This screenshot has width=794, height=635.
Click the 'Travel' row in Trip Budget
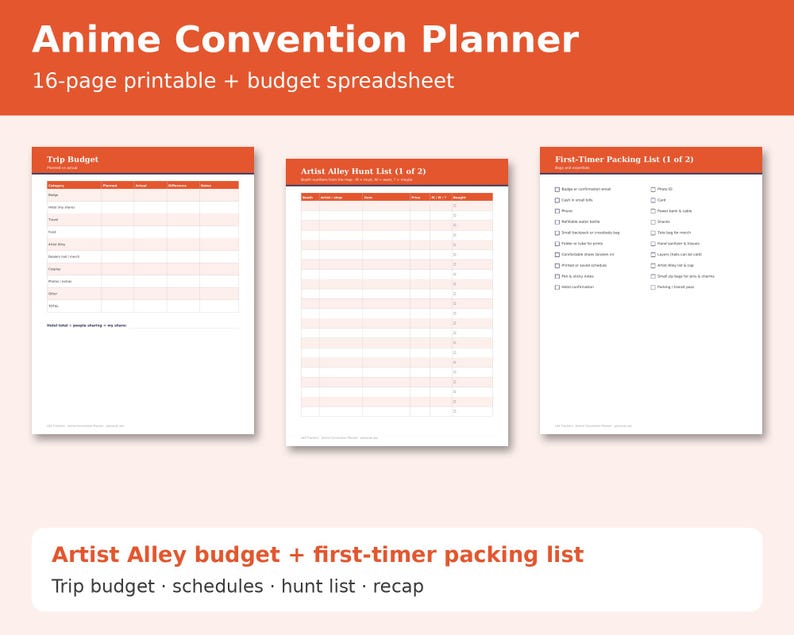[x=143, y=220]
